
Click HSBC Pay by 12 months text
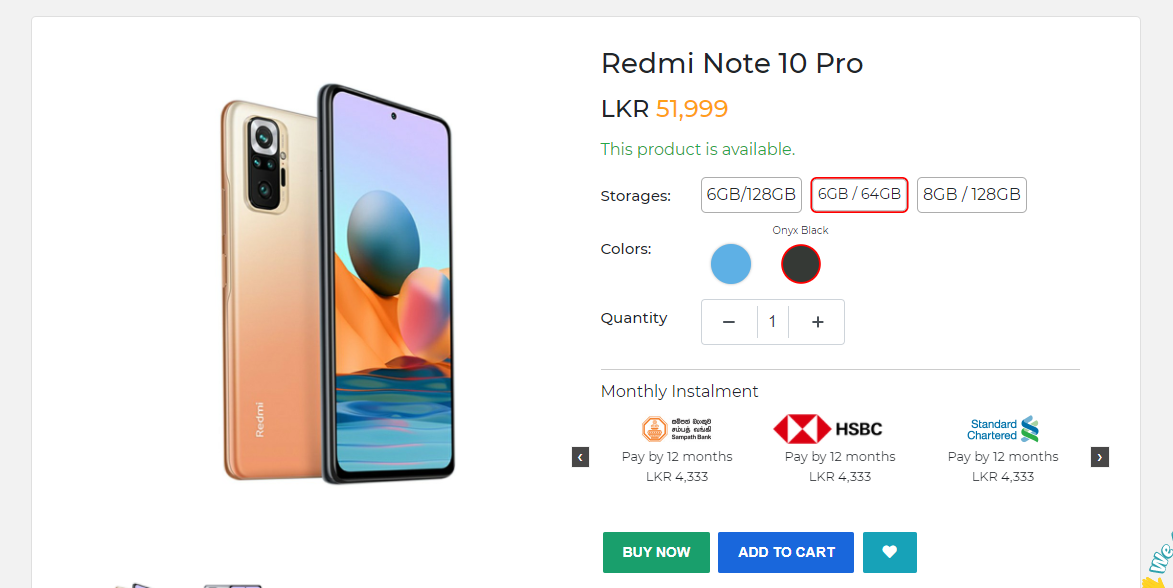point(839,456)
